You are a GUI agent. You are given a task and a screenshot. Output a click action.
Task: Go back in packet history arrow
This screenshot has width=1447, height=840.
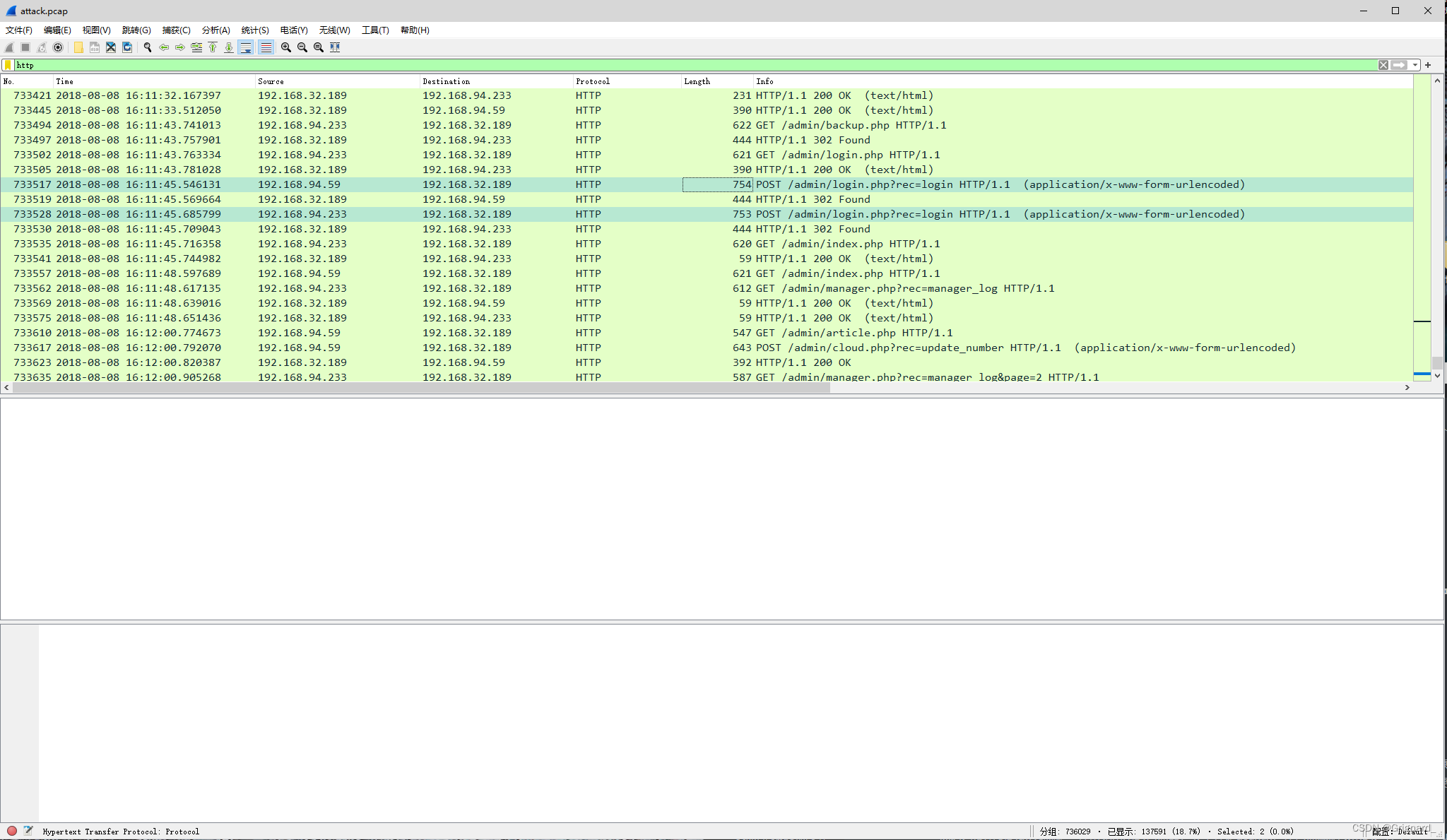point(164,47)
